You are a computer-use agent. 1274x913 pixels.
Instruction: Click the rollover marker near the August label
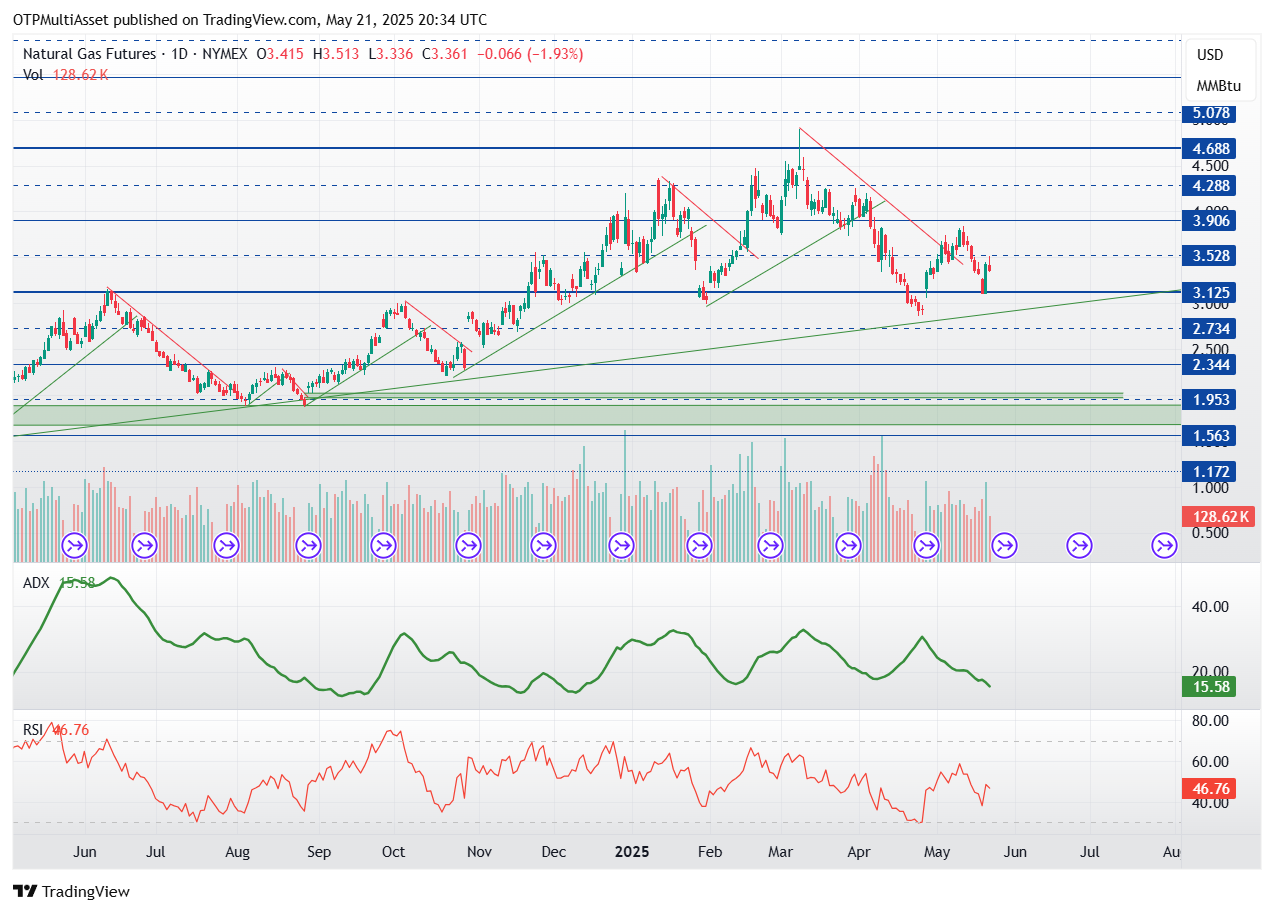(x=227, y=545)
